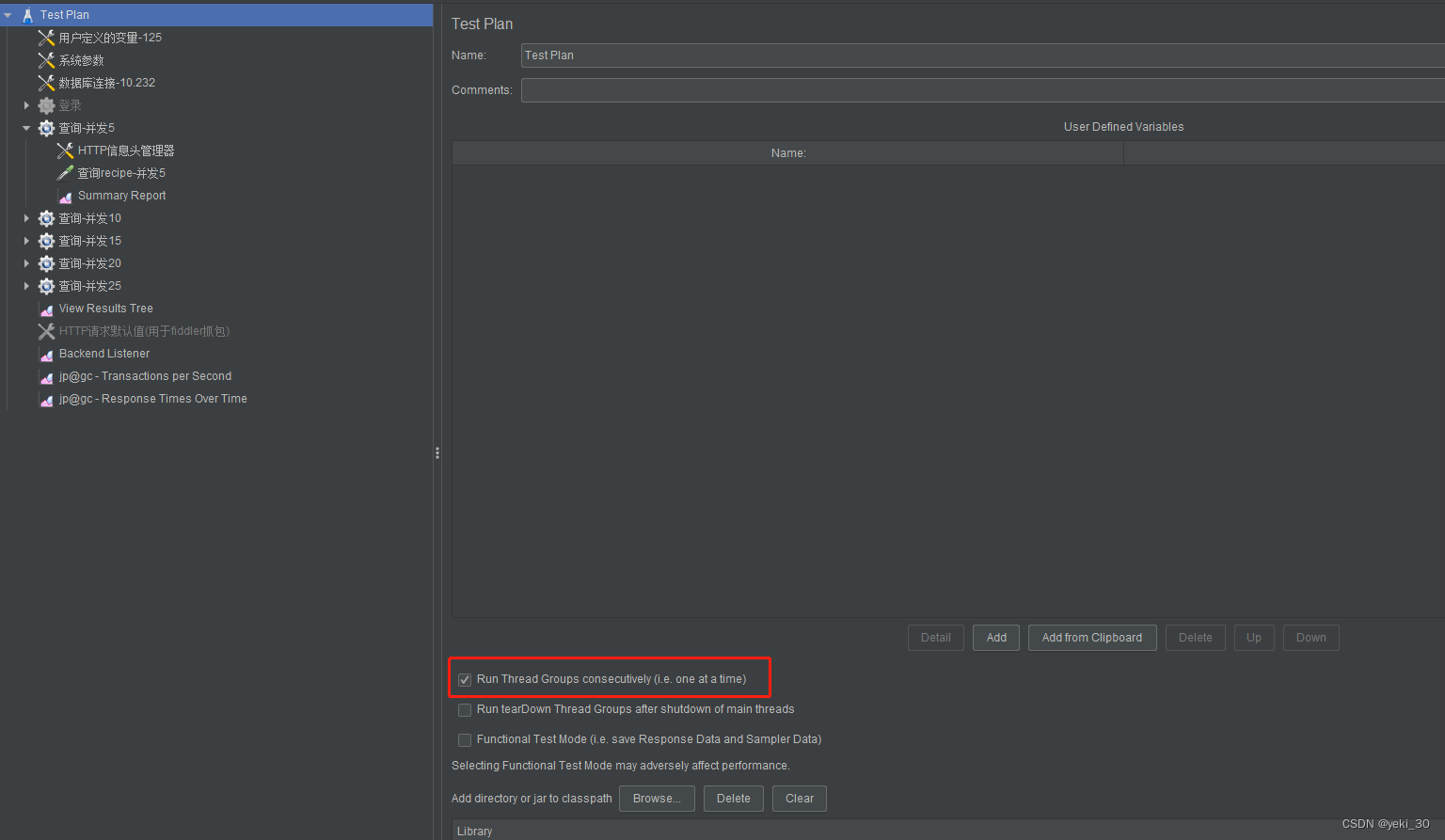Screen dimensions: 1445x840
Task: Select the 查询-并发5 tree label
Action: click(x=87, y=128)
